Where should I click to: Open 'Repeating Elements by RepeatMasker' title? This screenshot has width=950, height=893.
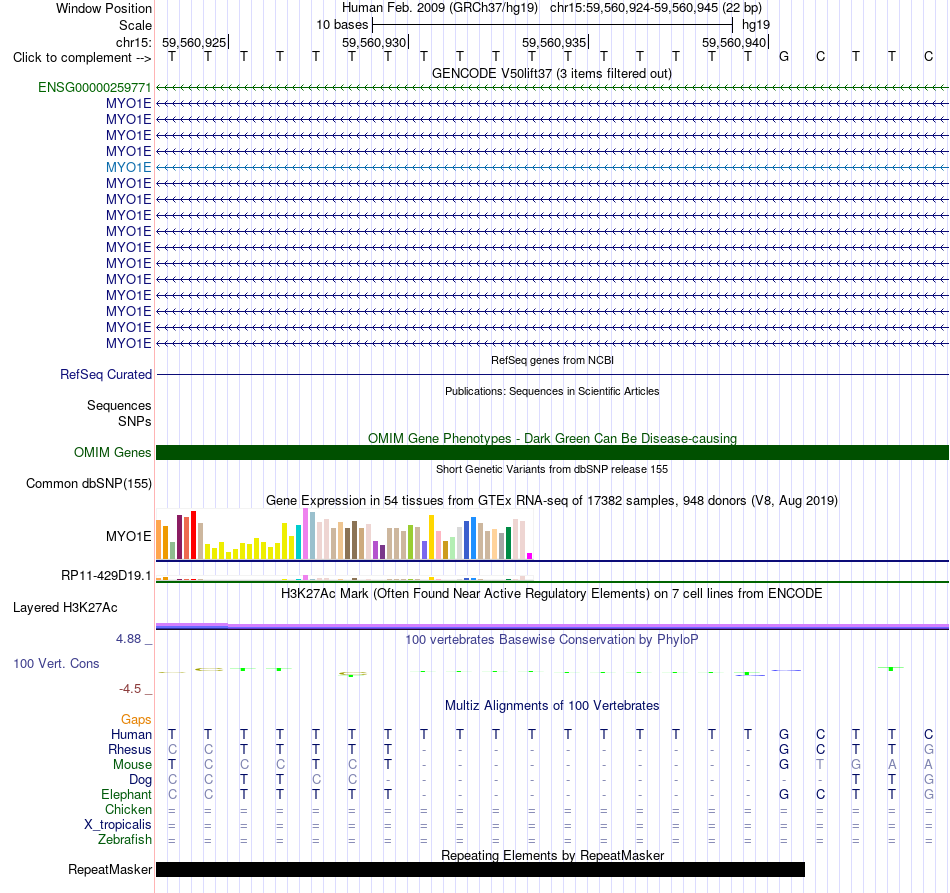point(552,855)
